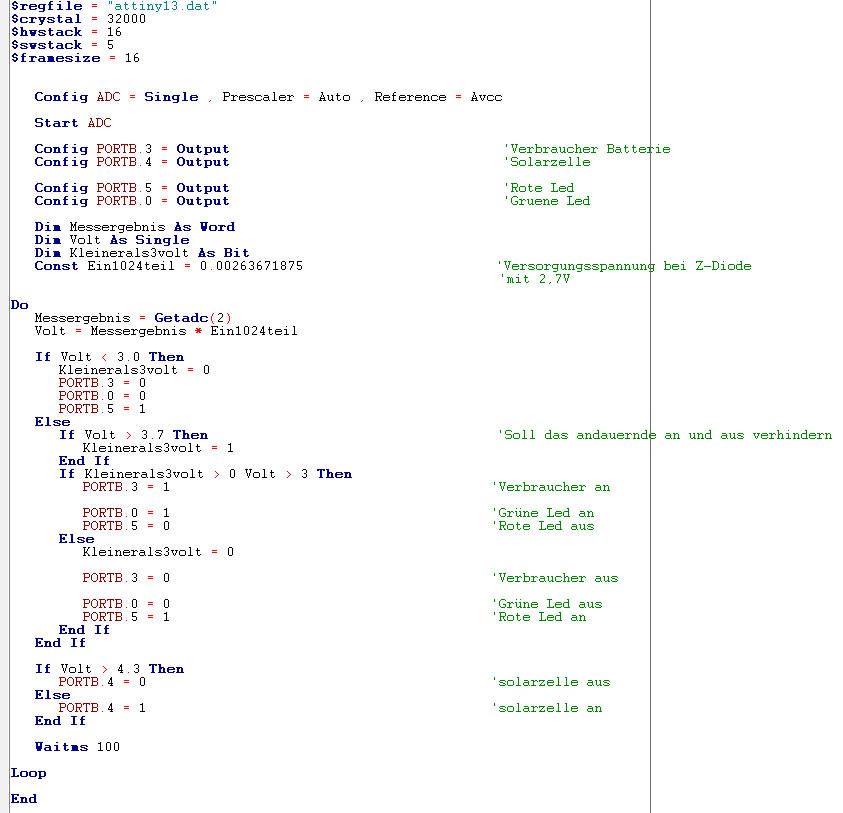Click the $hwstack = 16 line
The width and height of the screenshot is (843, 813).
tap(66, 32)
